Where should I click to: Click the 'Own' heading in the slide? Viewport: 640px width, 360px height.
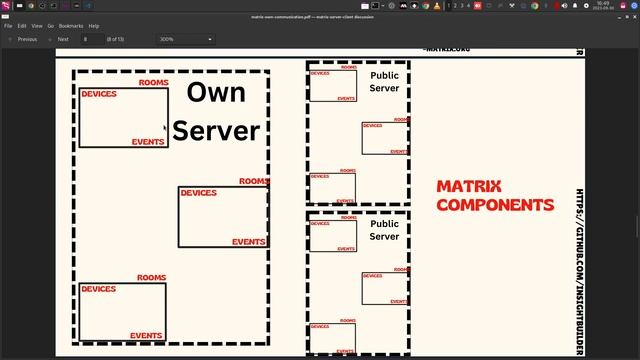[216, 92]
